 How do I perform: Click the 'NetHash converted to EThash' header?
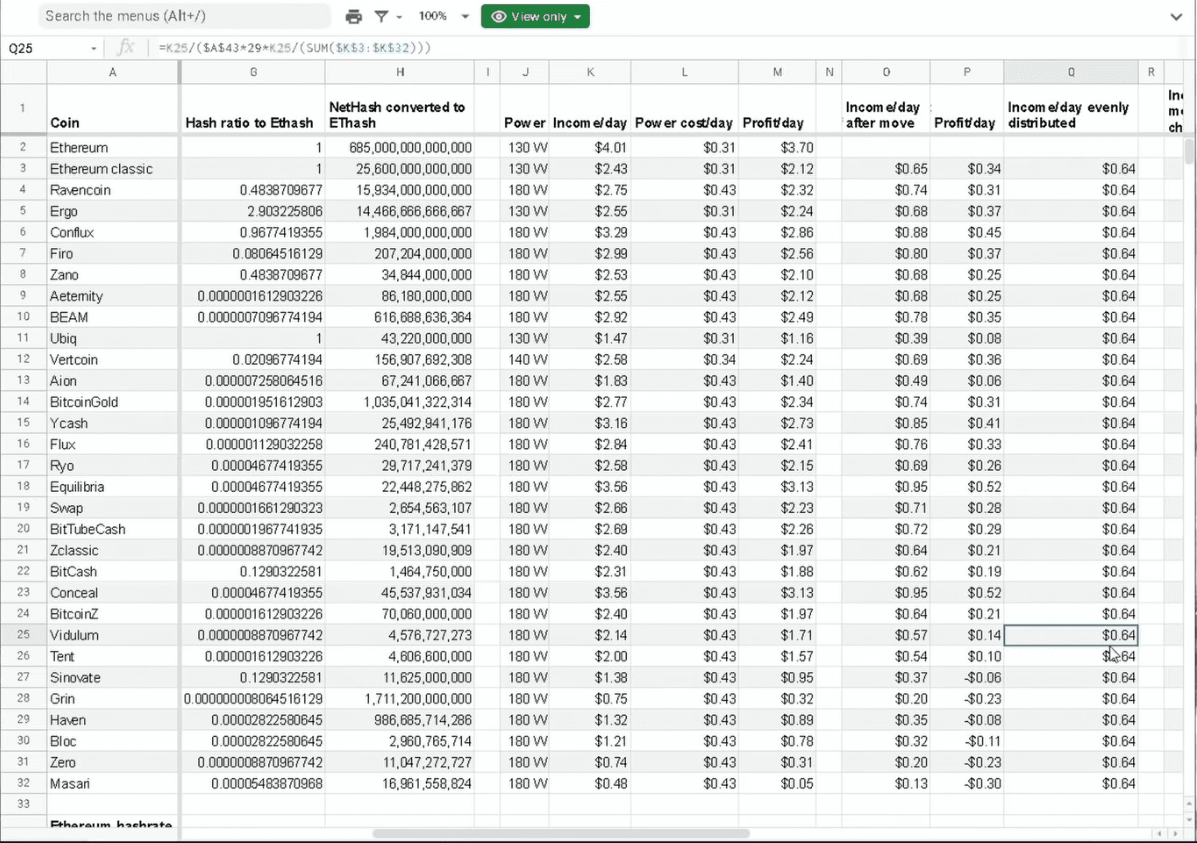tap(399, 109)
